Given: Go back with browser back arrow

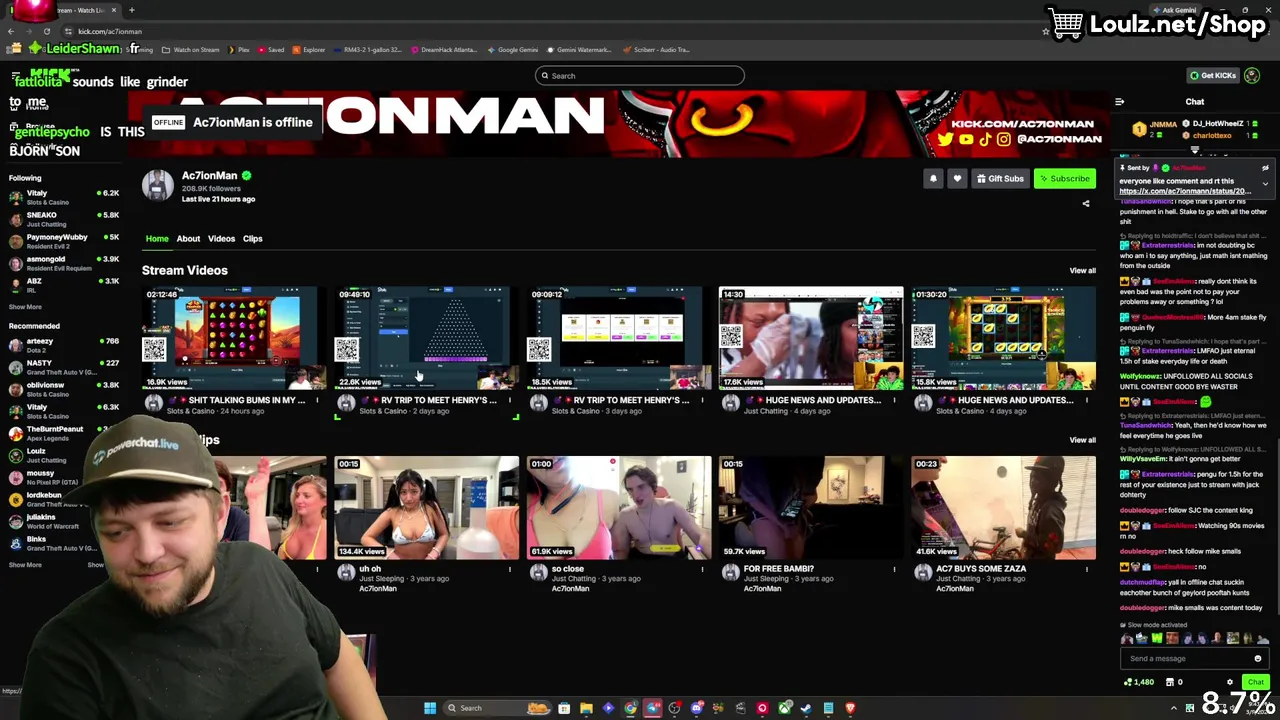Looking at the screenshot, I should tap(11, 31).
